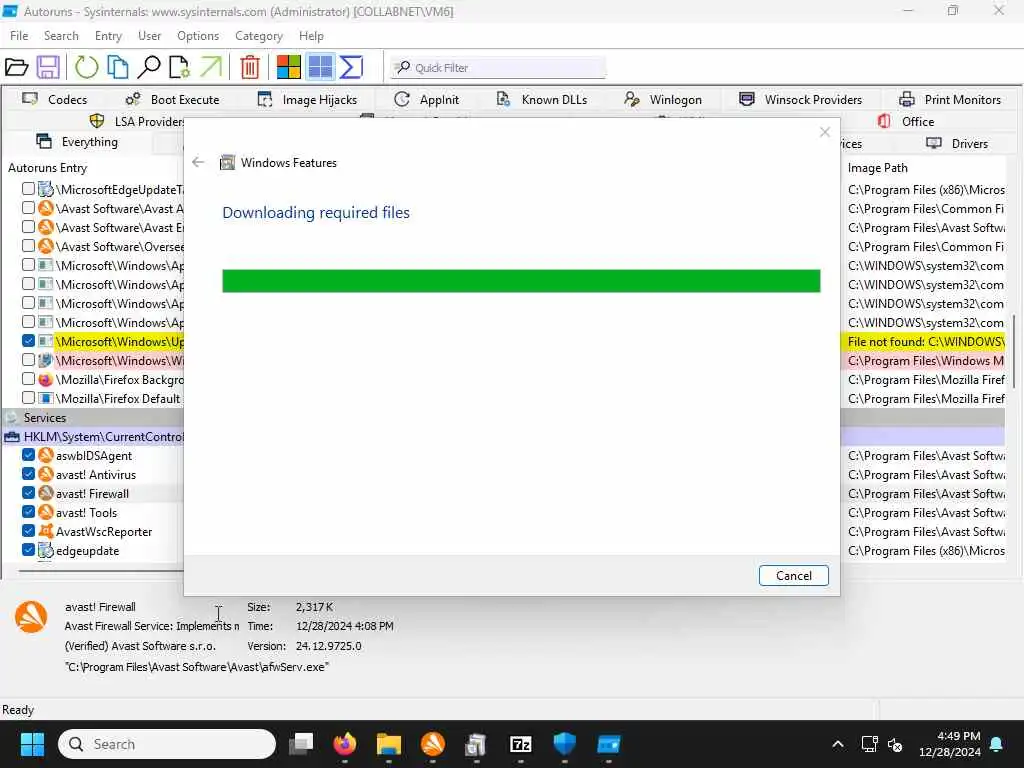This screenshot has height=768, width=1024.
Task: Uncheck the avast! Antivirus service checkbox
Action: (28, 473)
